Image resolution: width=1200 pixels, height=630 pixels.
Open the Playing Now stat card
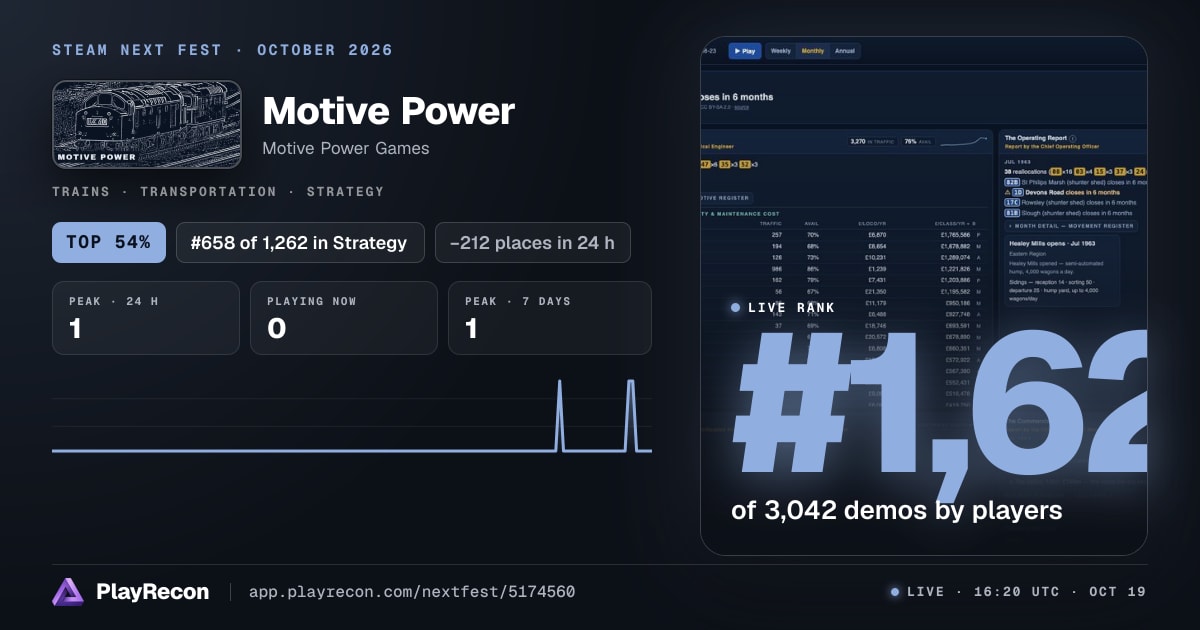click(x=344, y=318)
